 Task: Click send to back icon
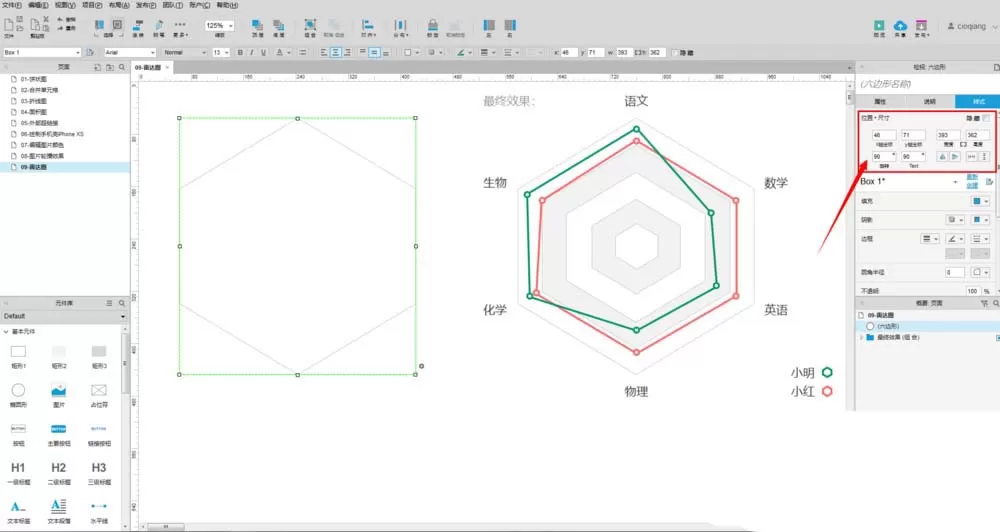click(x=279, y=25)
